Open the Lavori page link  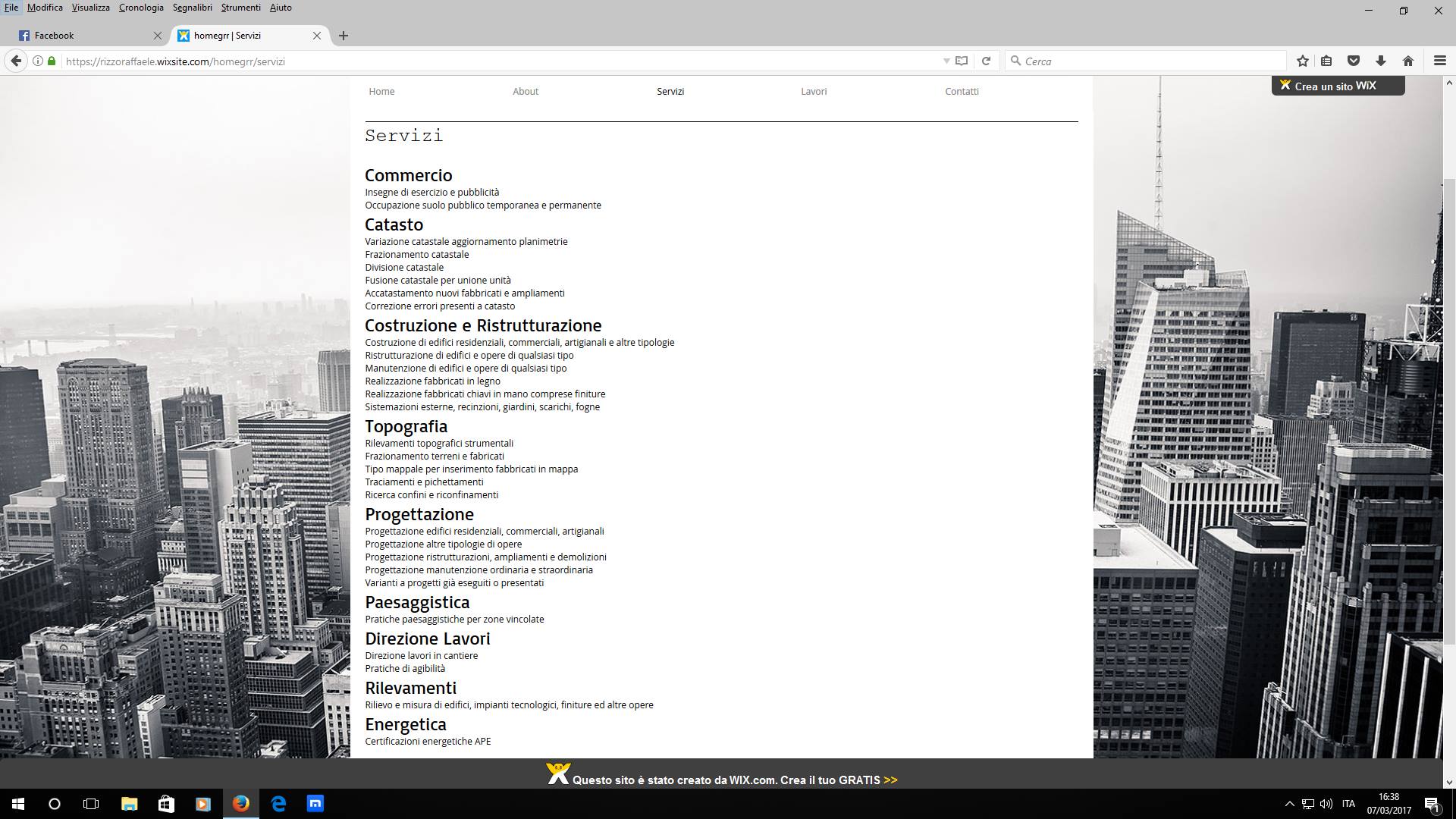tap(814, 92)
